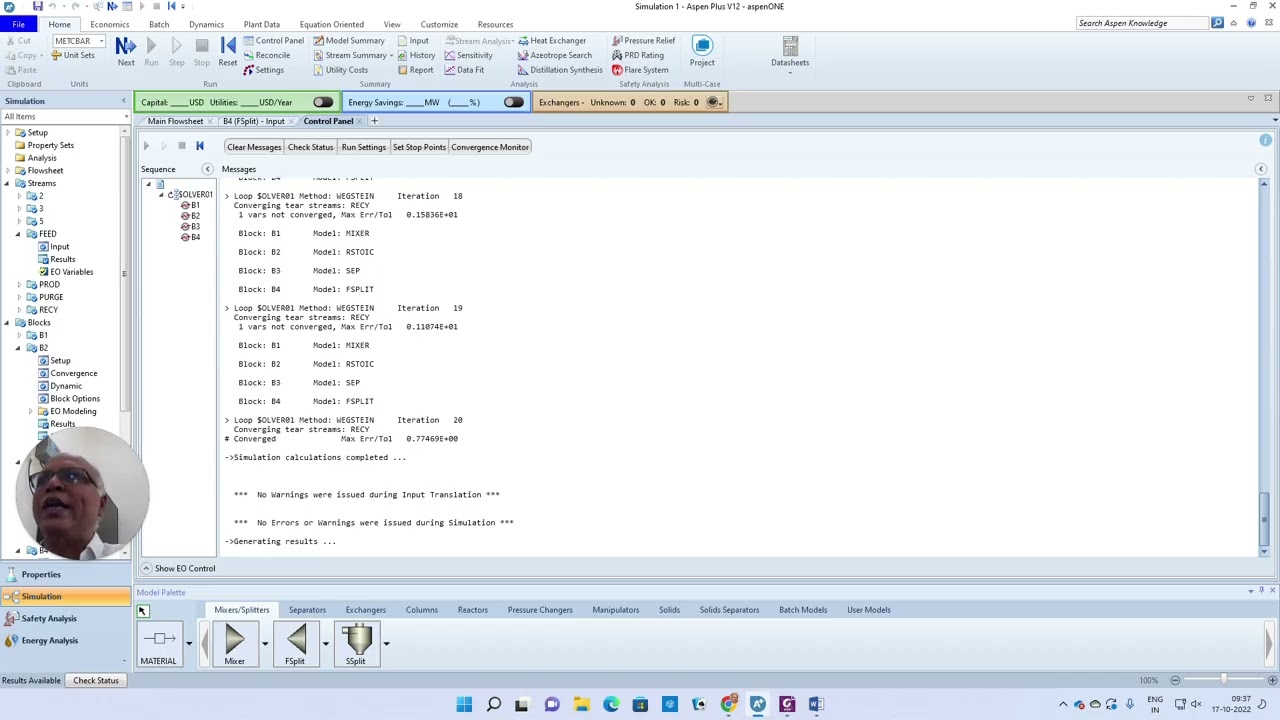Open Windows Start menu
1280x720 pixels.
coord(464,705)
